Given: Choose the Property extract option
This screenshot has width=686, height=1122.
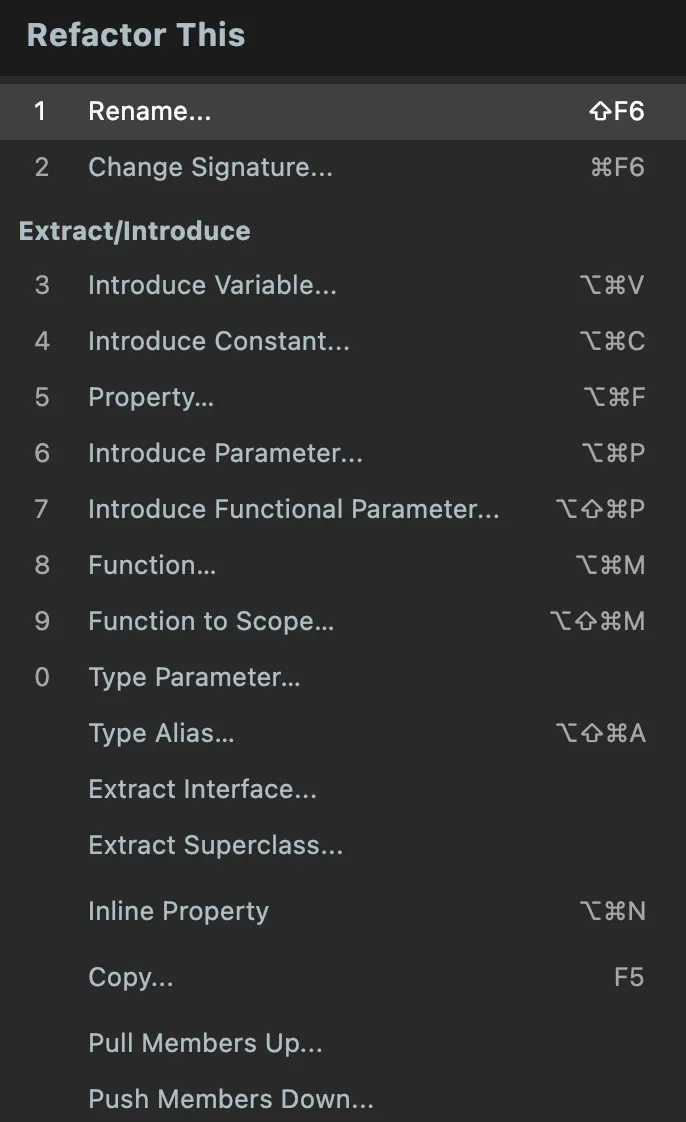Looking at the screenshot, I should coord(151,397).
